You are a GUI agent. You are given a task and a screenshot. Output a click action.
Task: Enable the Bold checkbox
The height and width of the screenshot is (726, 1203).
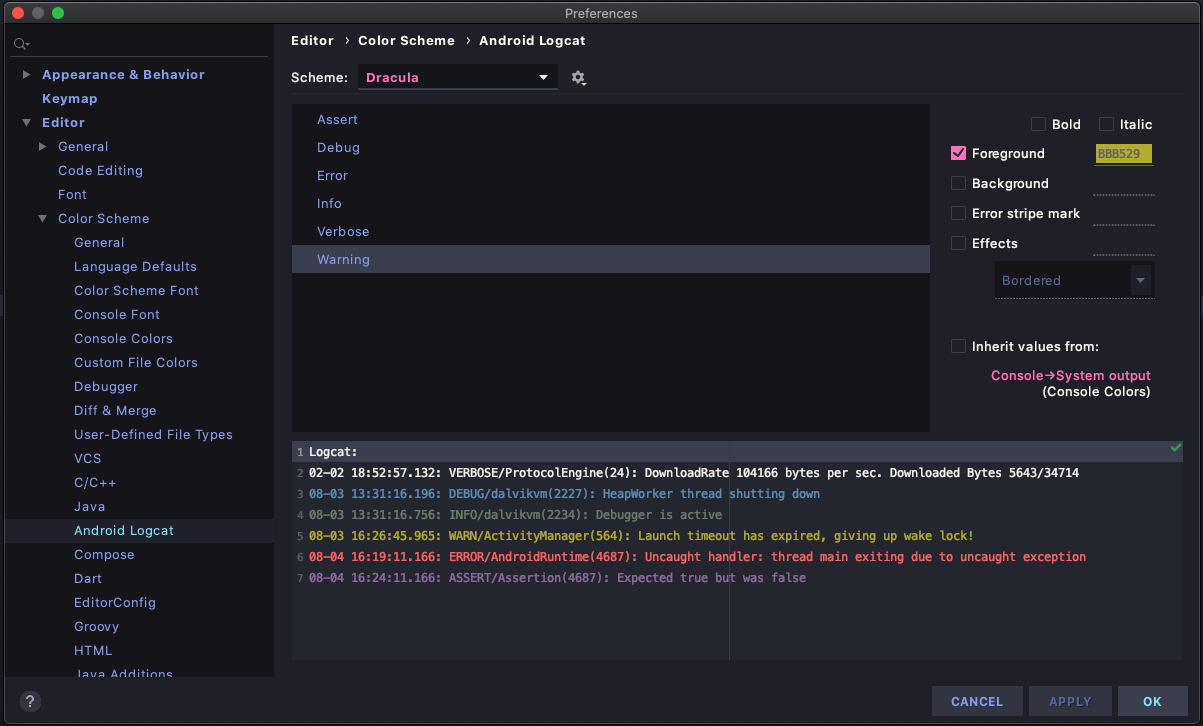click(1038, 124)
